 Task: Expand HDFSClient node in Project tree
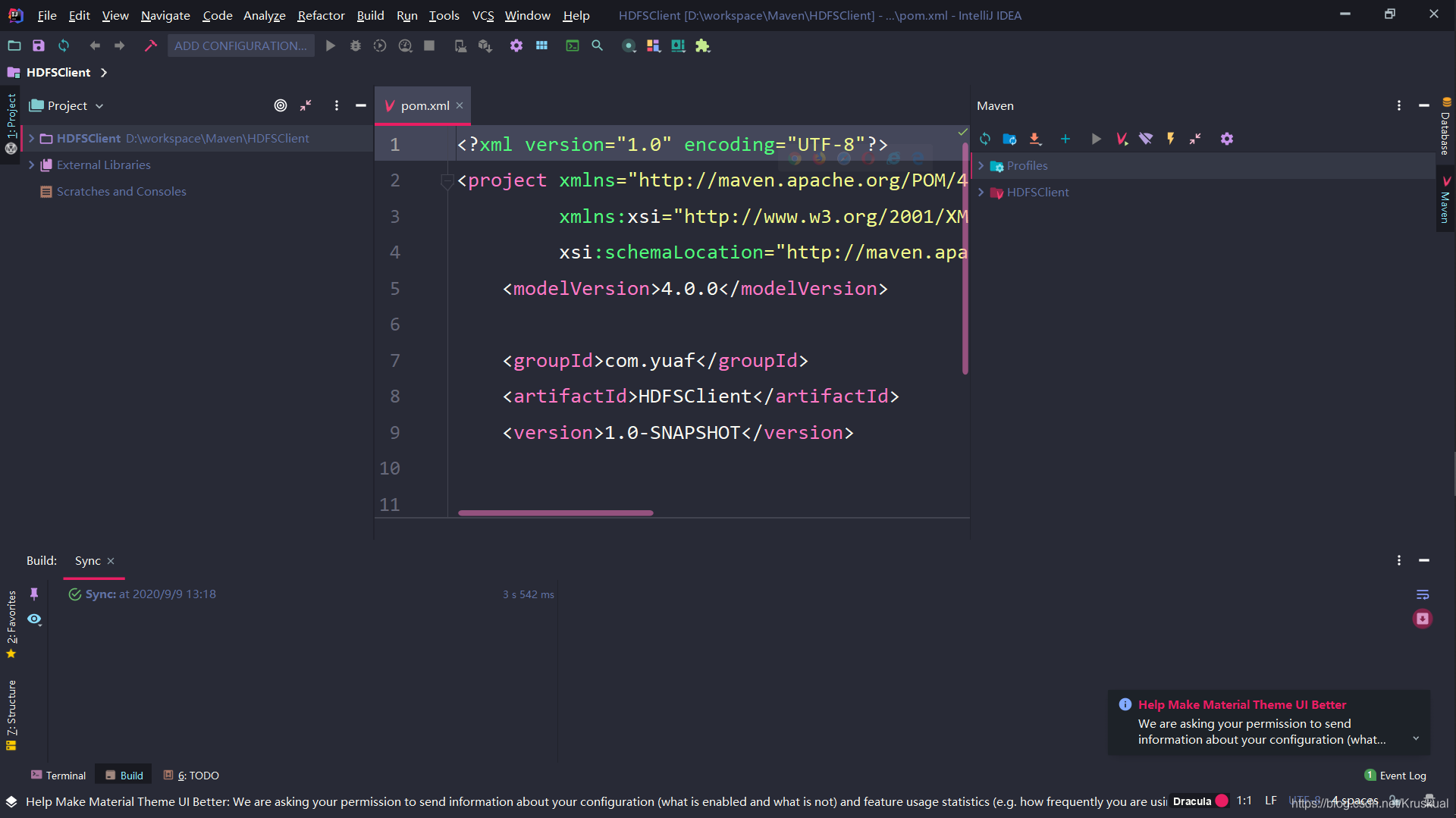coord(31,138)
